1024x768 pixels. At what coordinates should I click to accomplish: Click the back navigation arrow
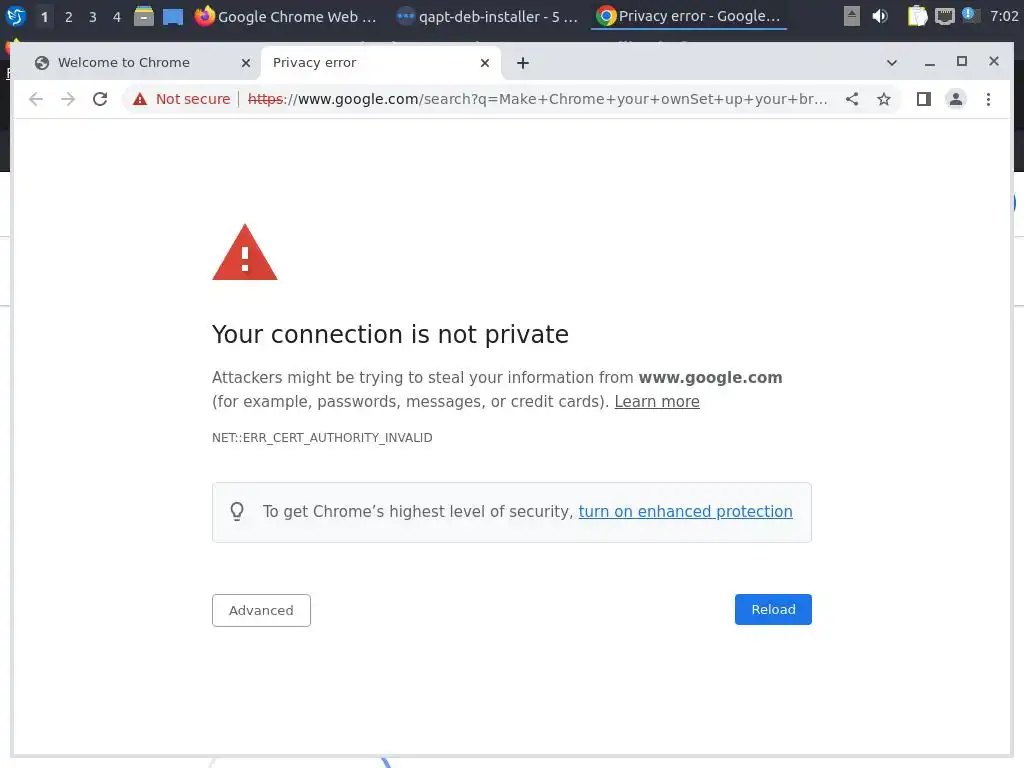tap(36, 99)
